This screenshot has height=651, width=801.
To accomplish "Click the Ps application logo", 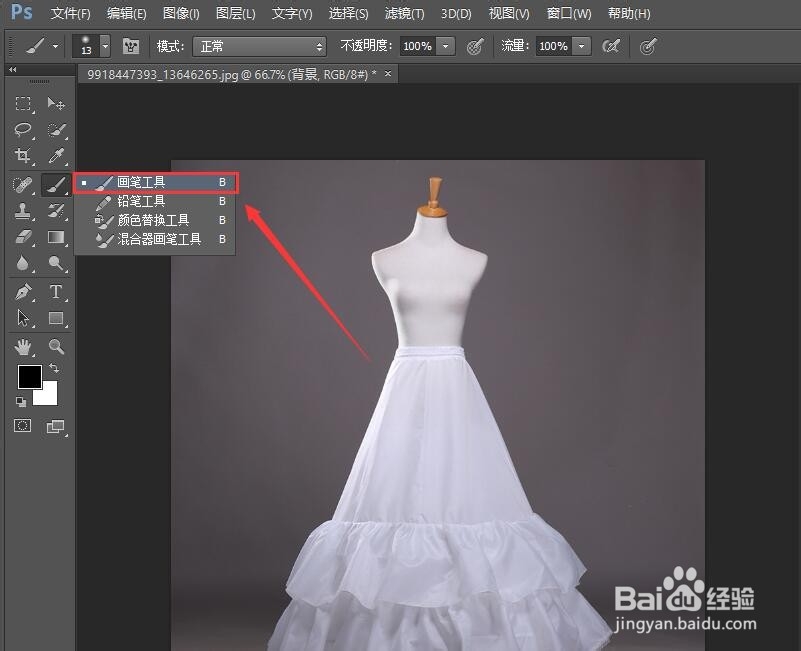I will pyautogui.click(x=21, y=12).
